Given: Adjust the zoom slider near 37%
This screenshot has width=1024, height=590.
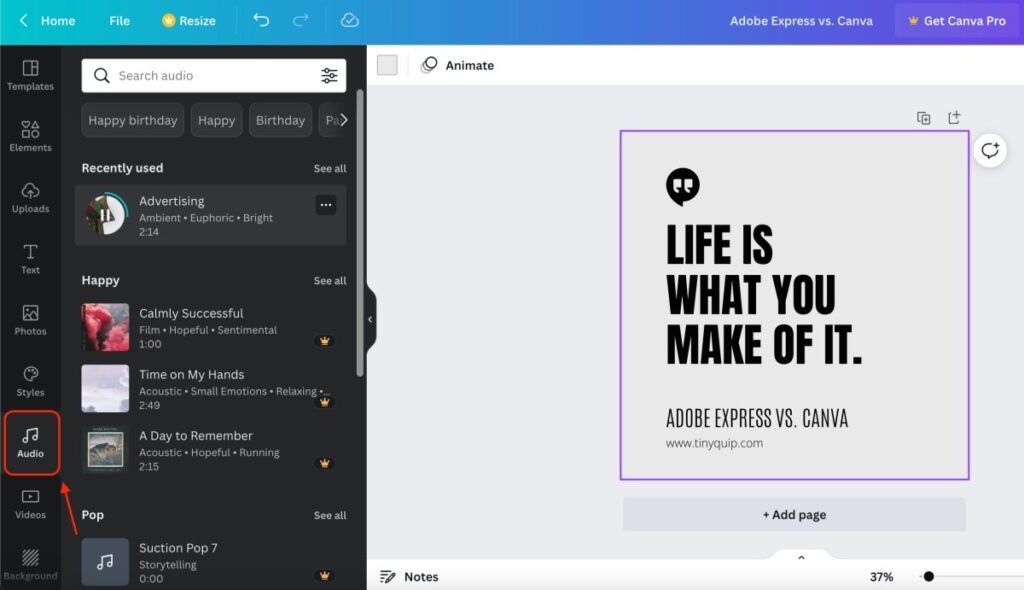Looking at the screenshot, I should 930,576.
